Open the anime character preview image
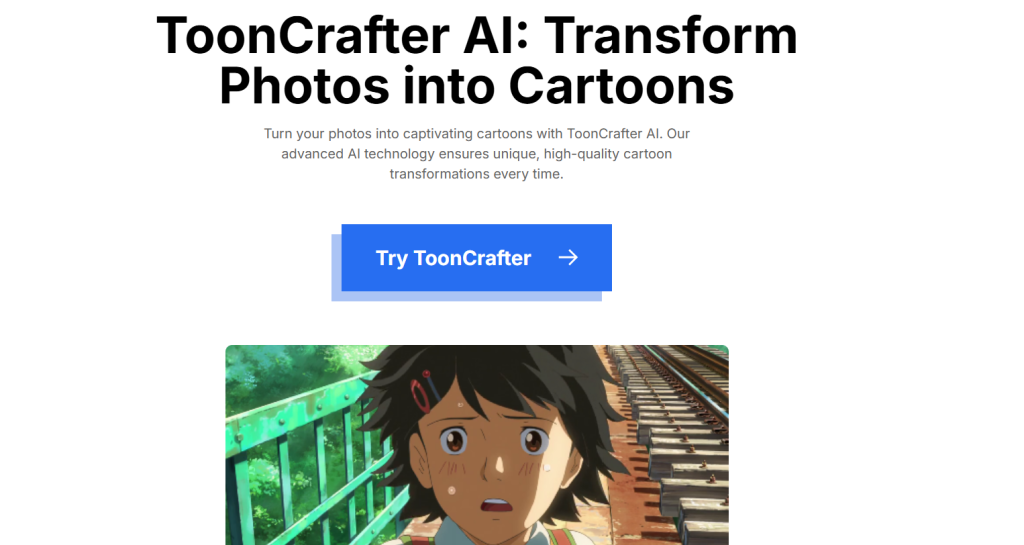The width and height of the screenshot is (1024, 545). pyautogui.click(x=477, y=445)
